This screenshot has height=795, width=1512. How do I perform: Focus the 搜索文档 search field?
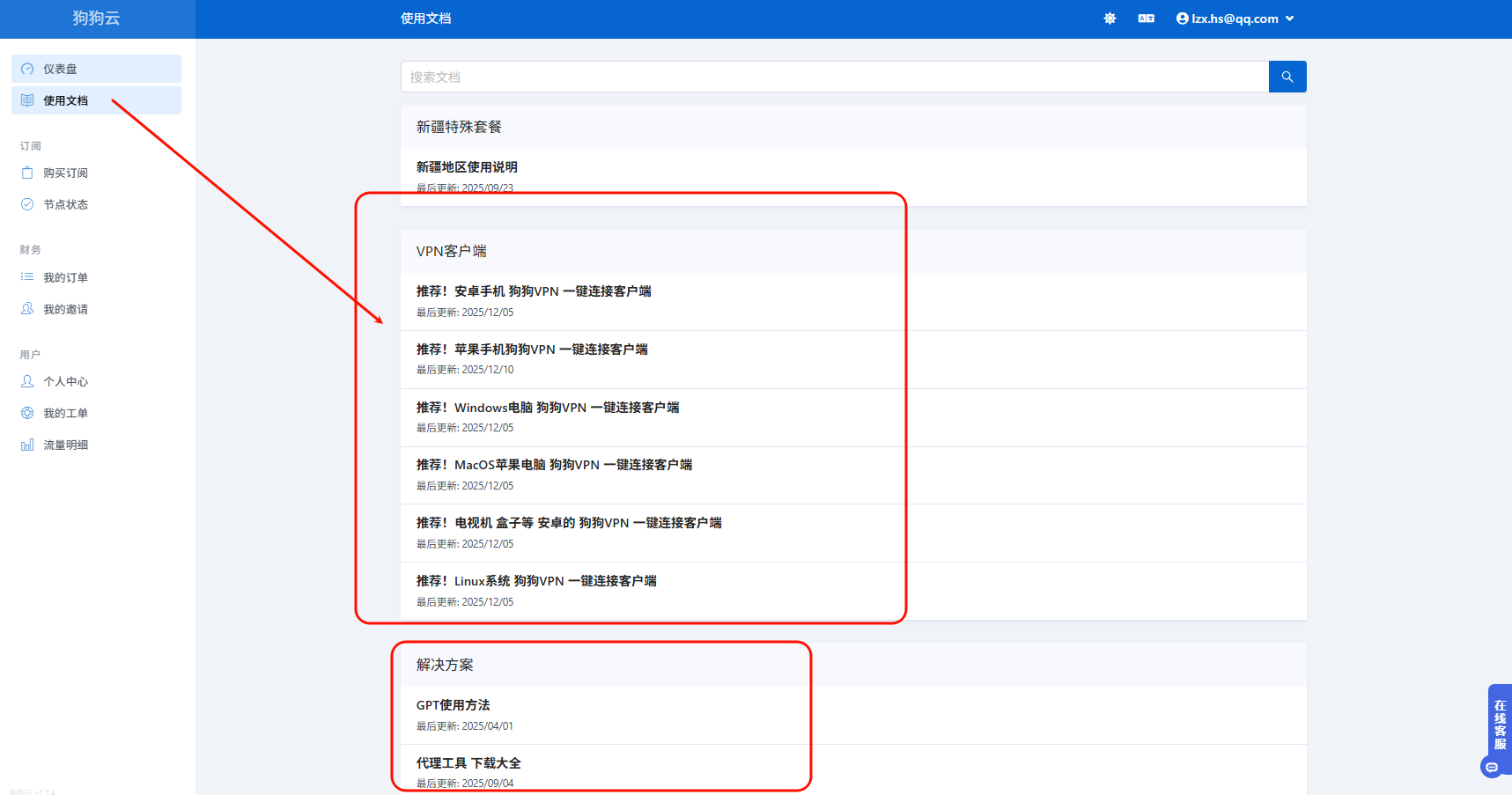[834, 77]
